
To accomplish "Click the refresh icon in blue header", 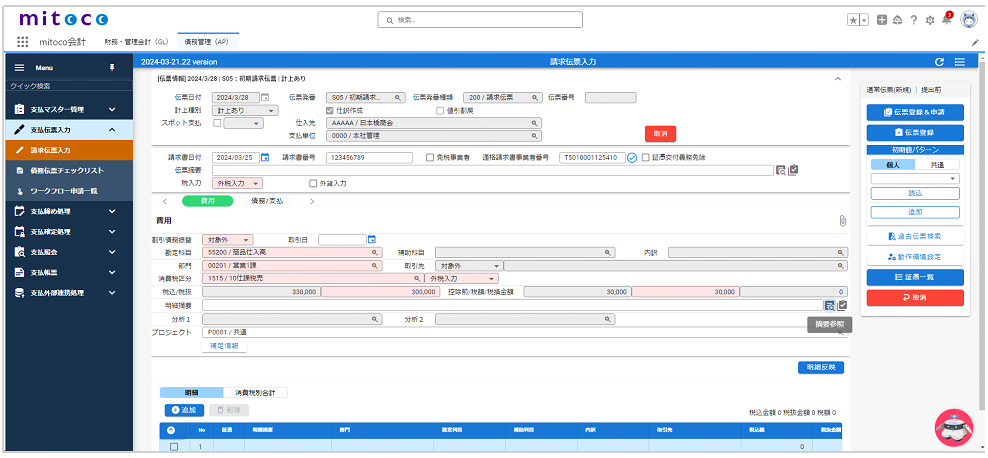I will point(939,62).
